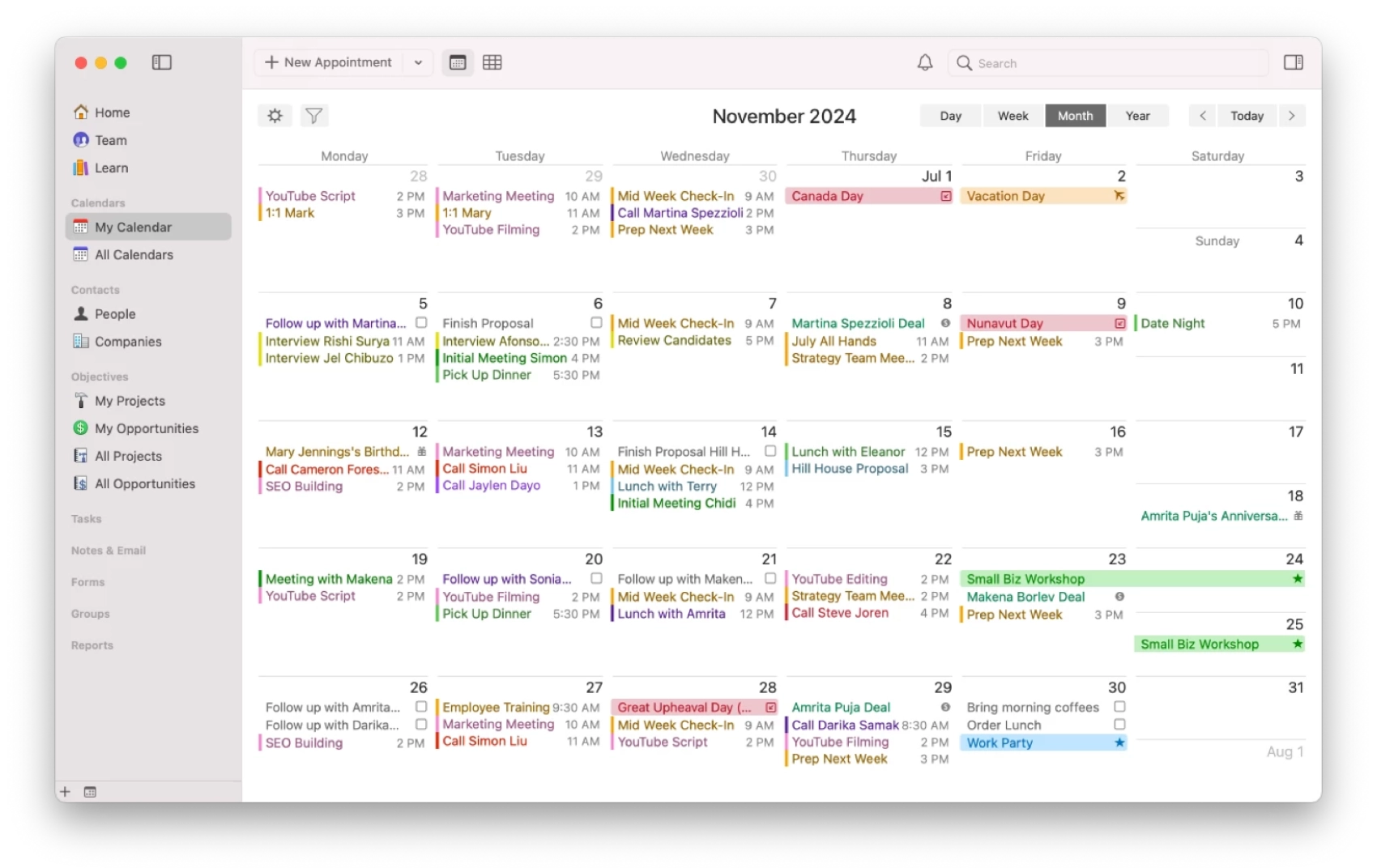
Task: Check off Follow up with Martina task
Action: [x=421, y=323]
